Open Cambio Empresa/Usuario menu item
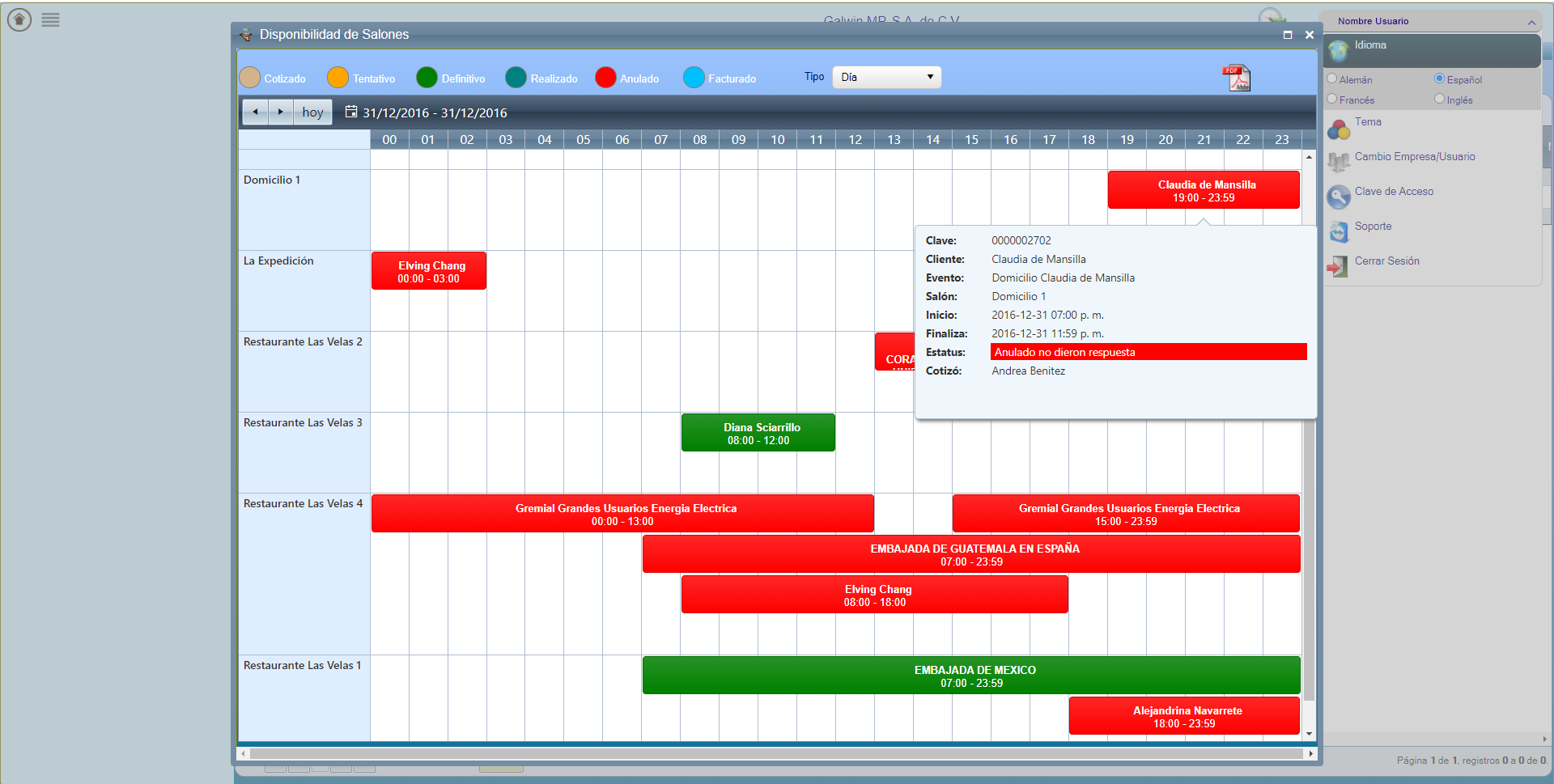The image size is (1554, 784). [x=1415, y=157]
